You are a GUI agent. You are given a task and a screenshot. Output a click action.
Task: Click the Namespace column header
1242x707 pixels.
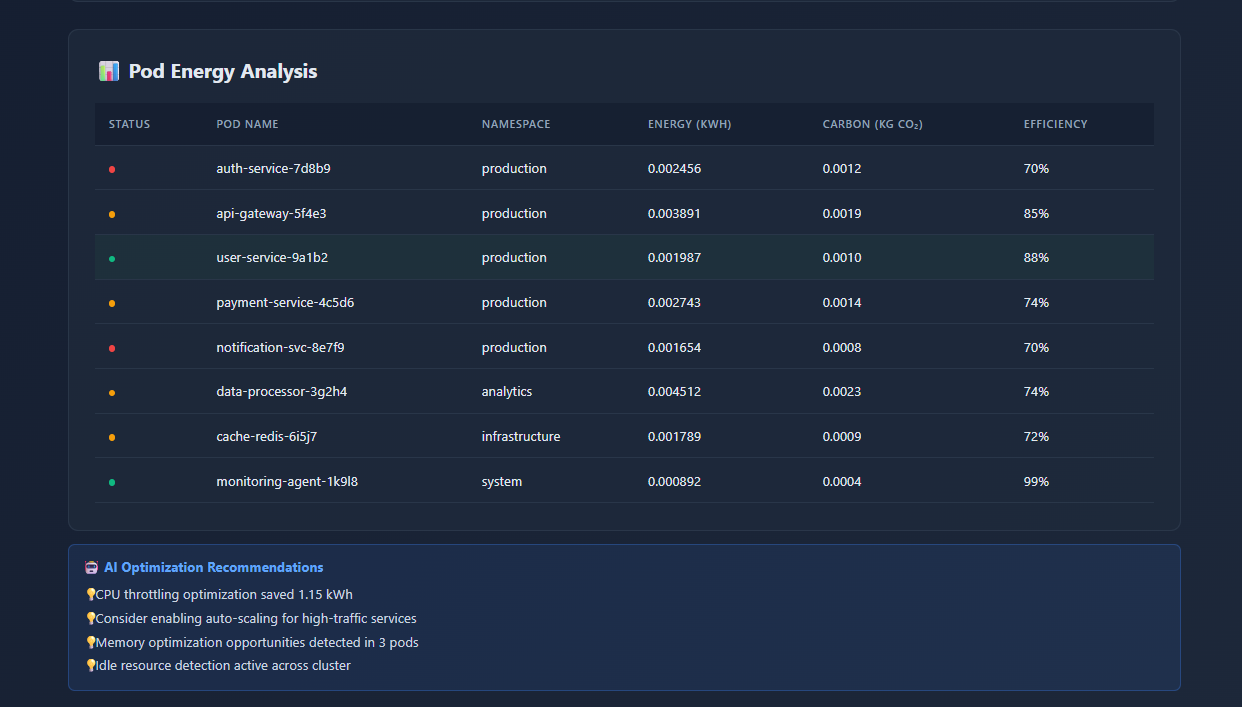point(516,124)
